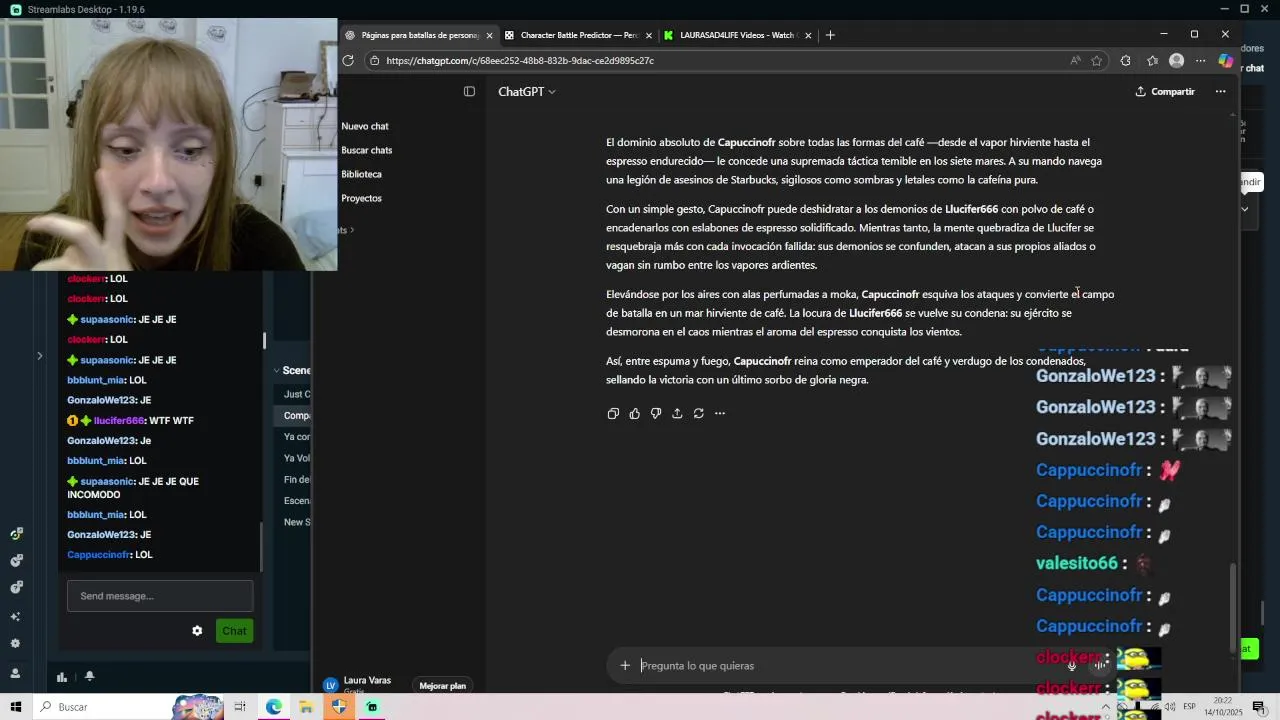Open the ChatGPT model selector dropdown
This screenshot has height=720, width=1280.
pos(527,91)
